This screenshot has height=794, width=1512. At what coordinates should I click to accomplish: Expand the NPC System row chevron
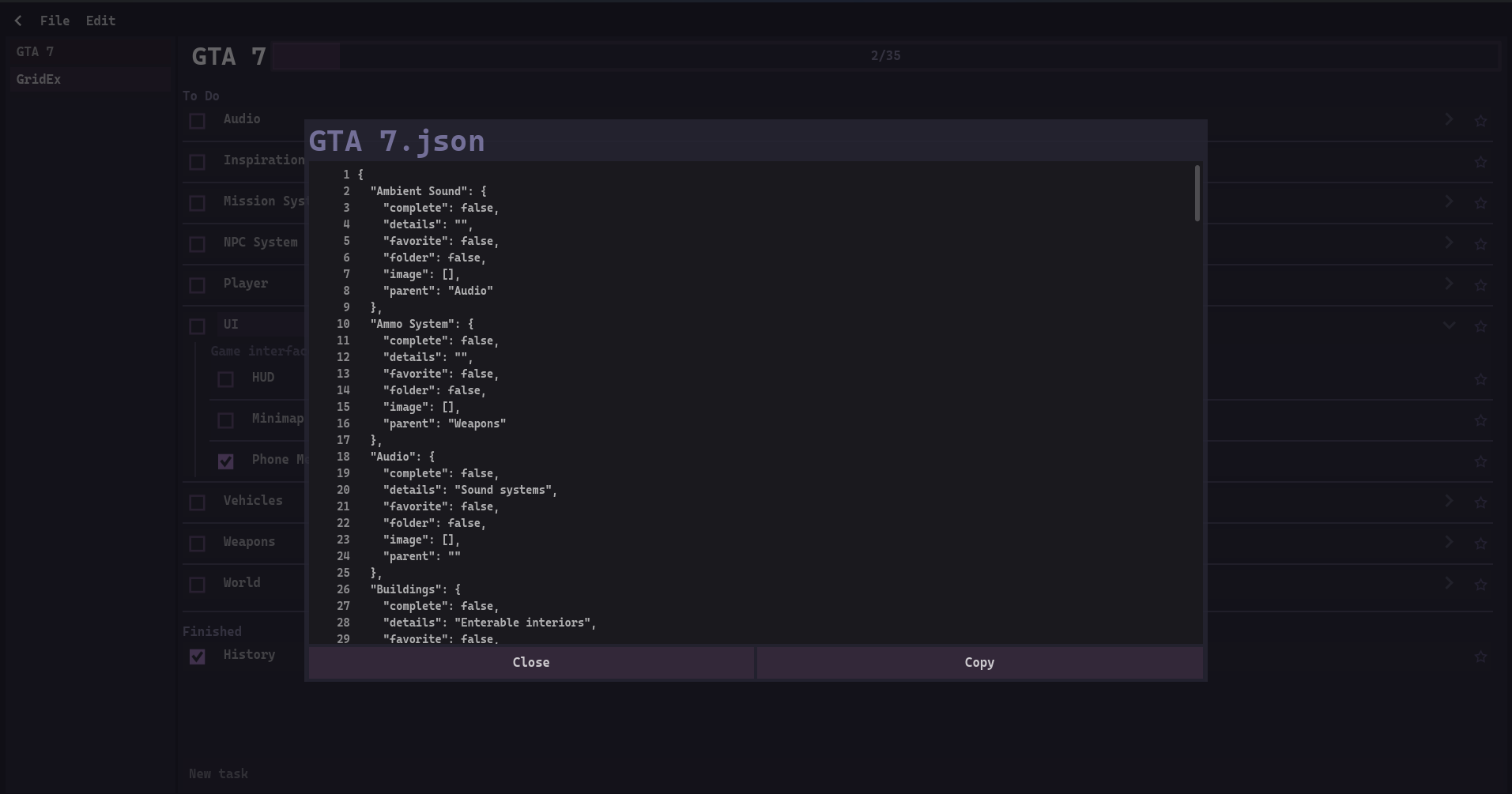click(x=1449, y=243)
